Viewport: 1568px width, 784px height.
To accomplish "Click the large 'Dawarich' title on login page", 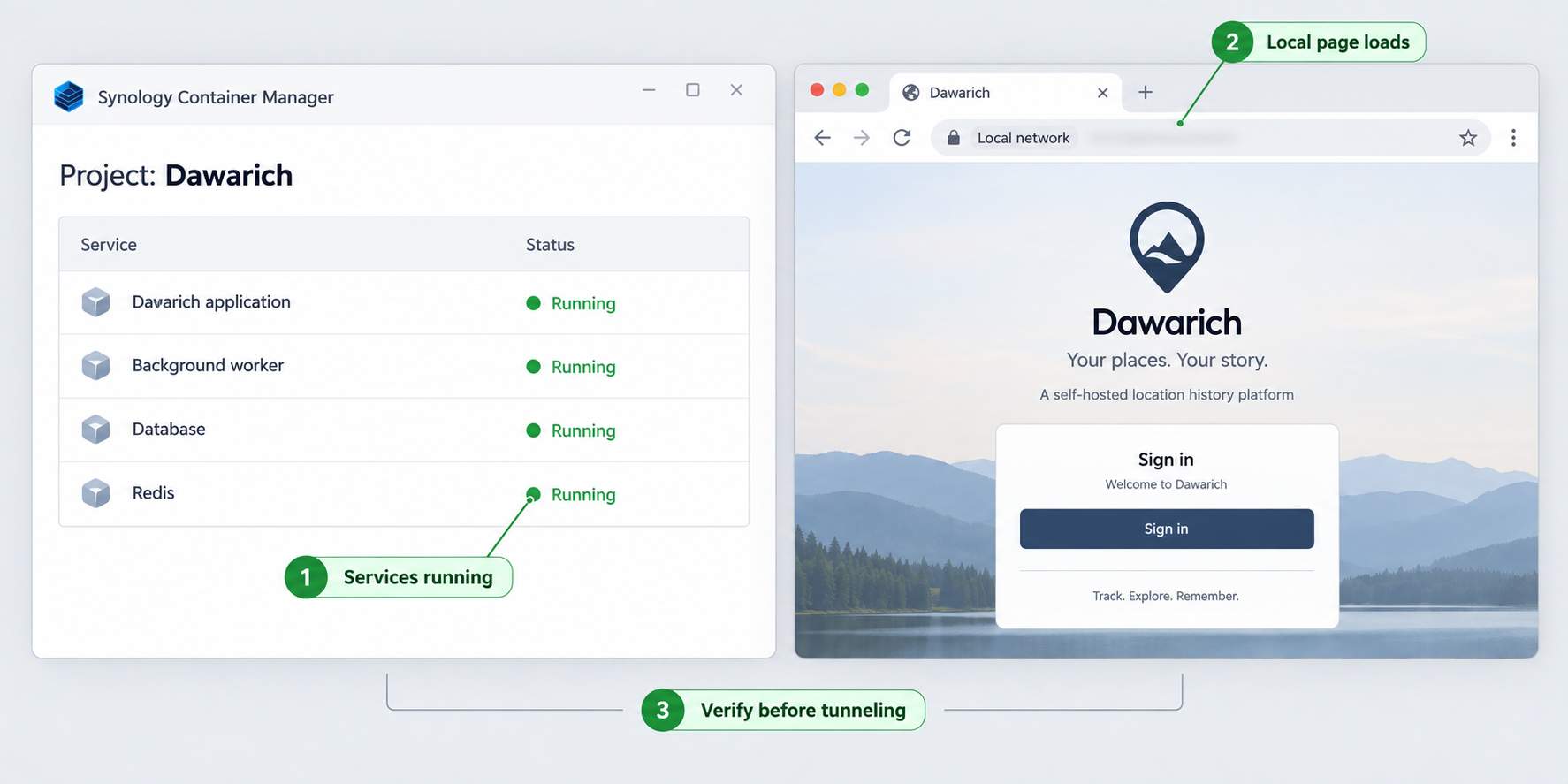I will (1167, 323).
